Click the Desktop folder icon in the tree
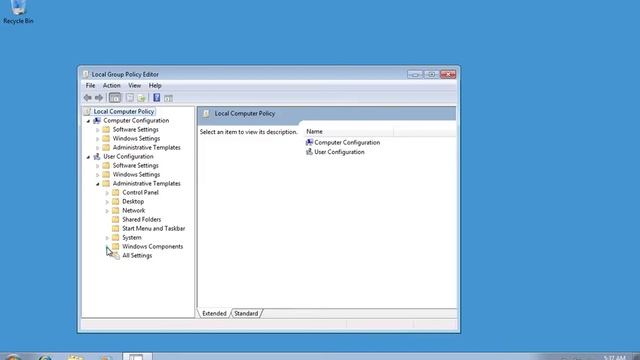The height and width of the screenshot is (360, 640). click(116, 202)
